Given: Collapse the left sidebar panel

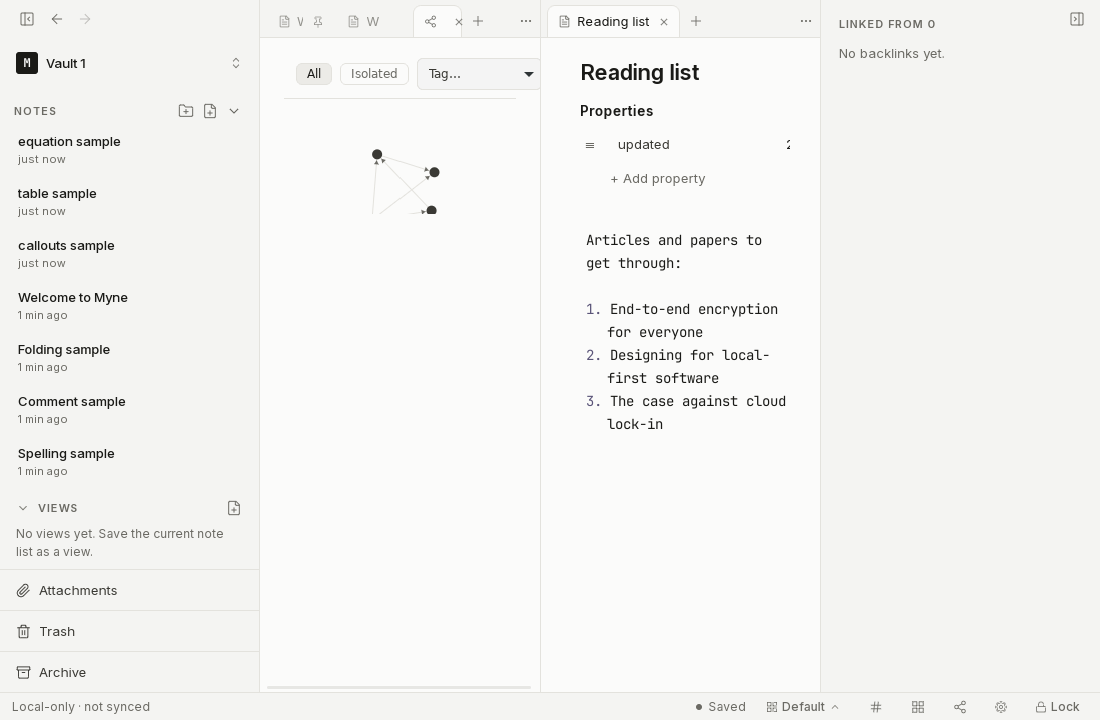Looking at the screenshot, I should click(x=27, y=19).
